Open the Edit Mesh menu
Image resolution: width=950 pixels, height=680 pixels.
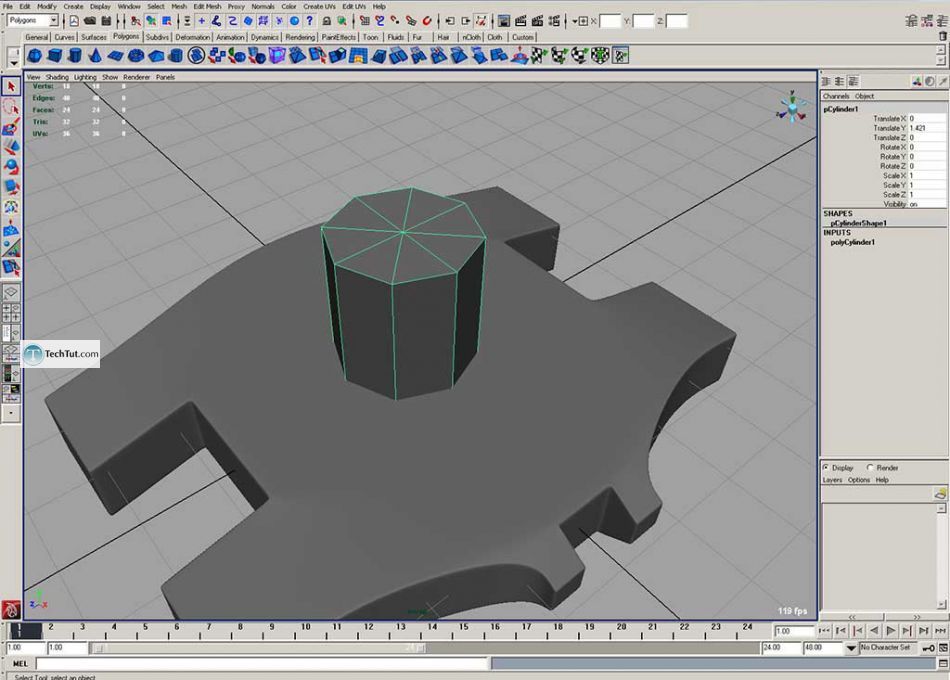point(207,6)
